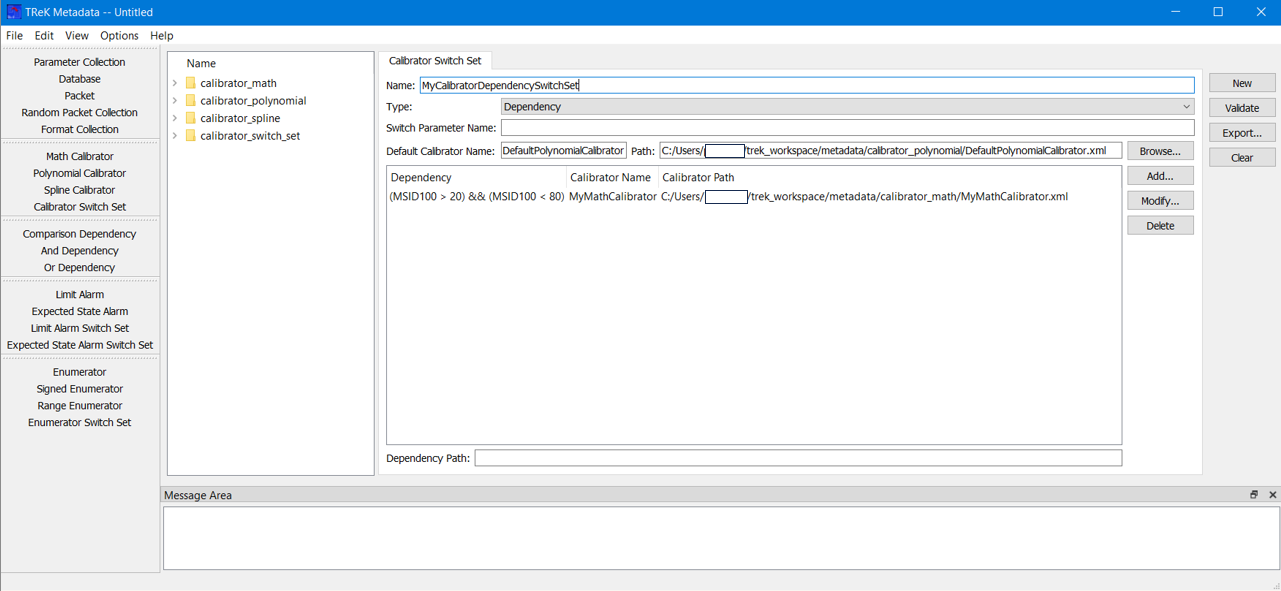Expand the calibrator_switch_set tree node
Screen dimensions: 1281x591
[x=175, y=136]
